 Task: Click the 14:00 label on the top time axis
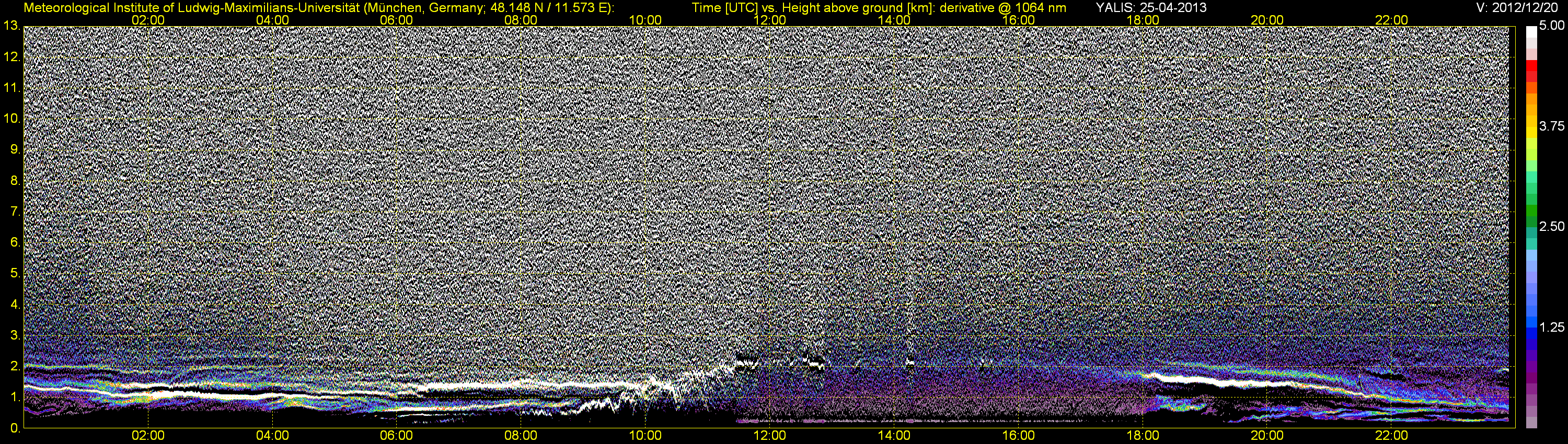tap(894, 20)
